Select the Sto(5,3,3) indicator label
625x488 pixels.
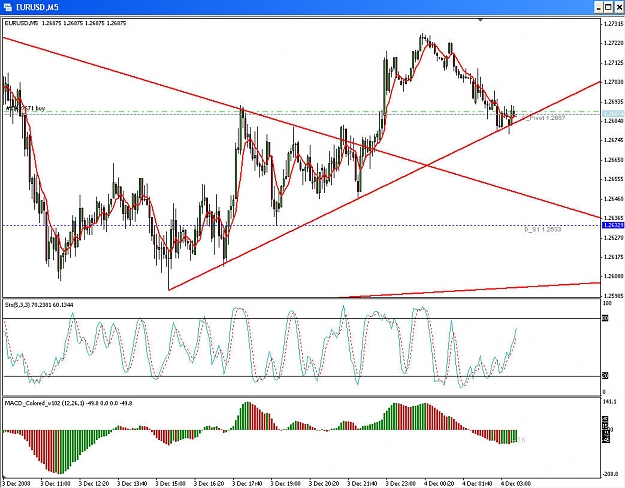39,305
